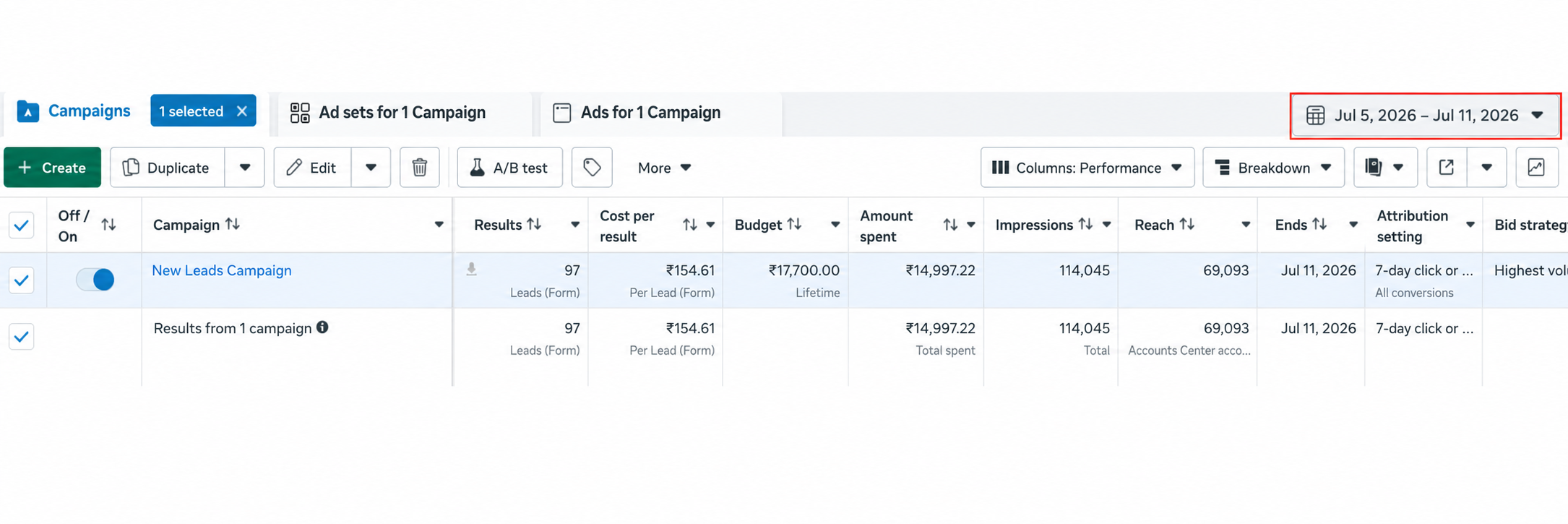Sort by Ends column arrows
Image resolution: width=1568 pixels, height=524 pixels.
[x=1319, y=225]
